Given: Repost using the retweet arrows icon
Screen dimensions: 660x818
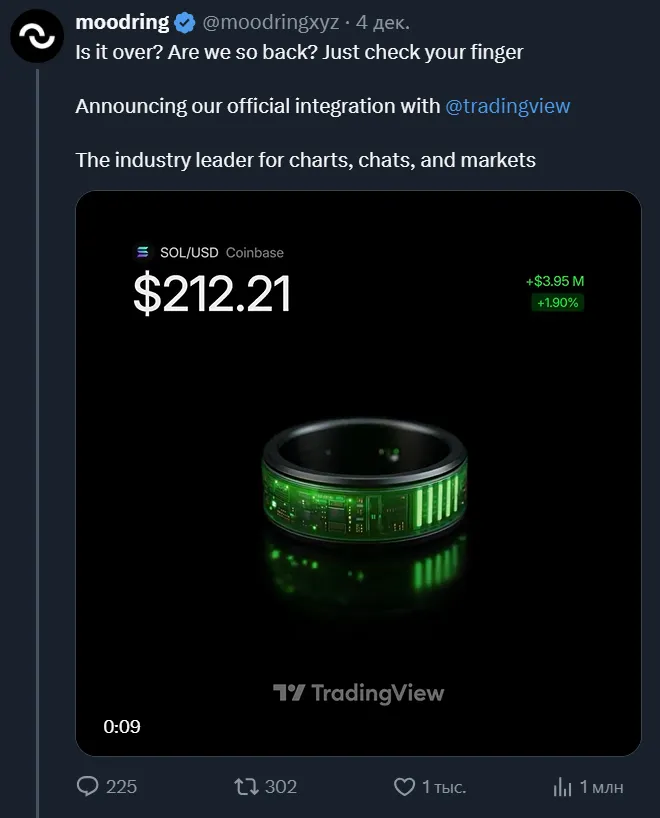Looking at the screenshot, I should point(245,787).
